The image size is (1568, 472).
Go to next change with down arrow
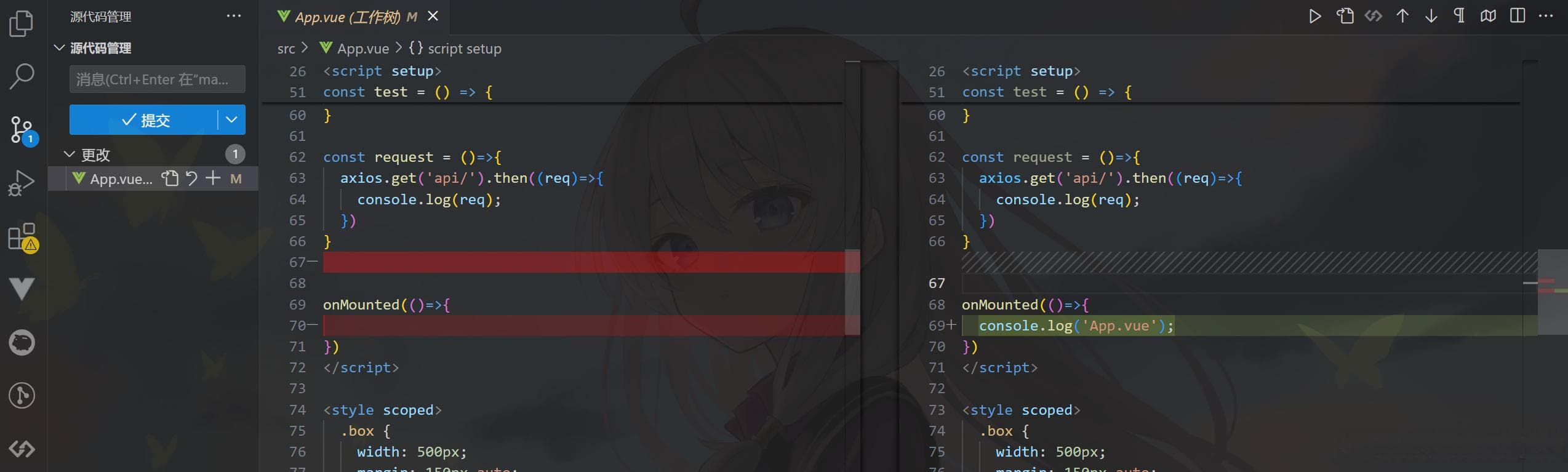pyautogui.click(x=1431, y=16)
